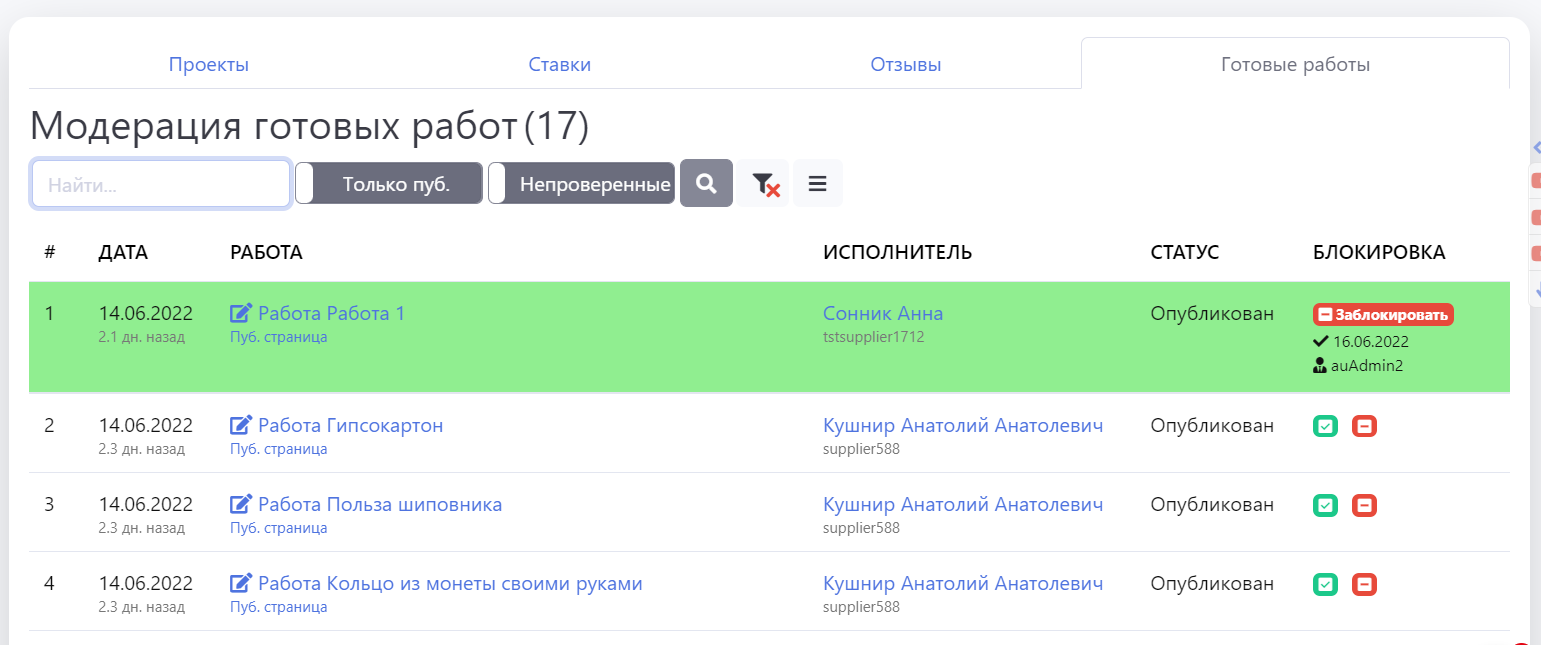
Task: Block row 4 with red minus icon
Action: 1364,584
